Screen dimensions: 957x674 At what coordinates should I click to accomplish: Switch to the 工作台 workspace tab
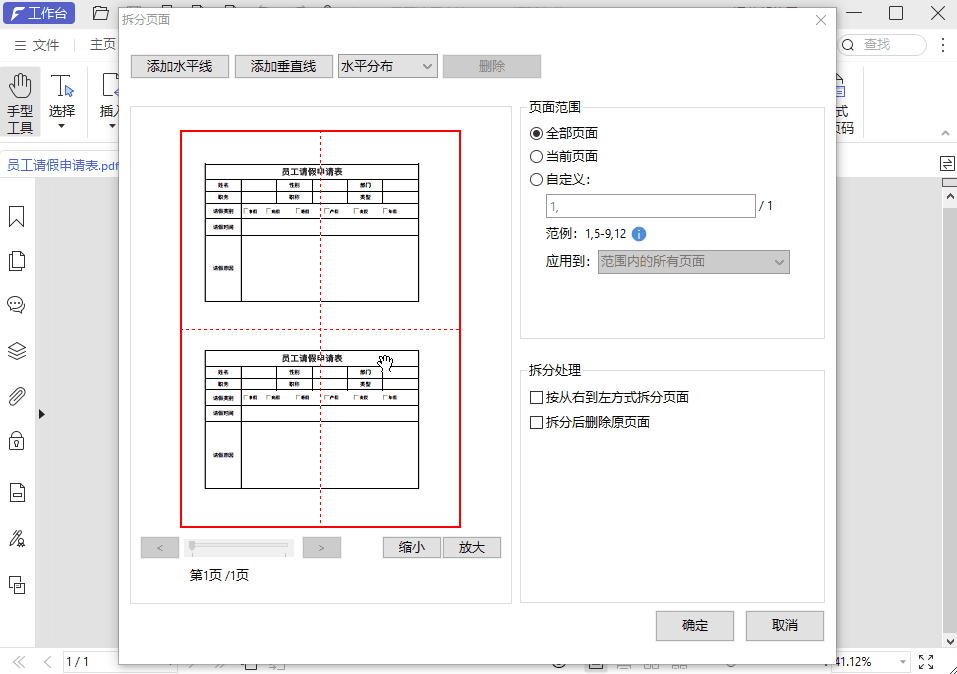[41, 13]
